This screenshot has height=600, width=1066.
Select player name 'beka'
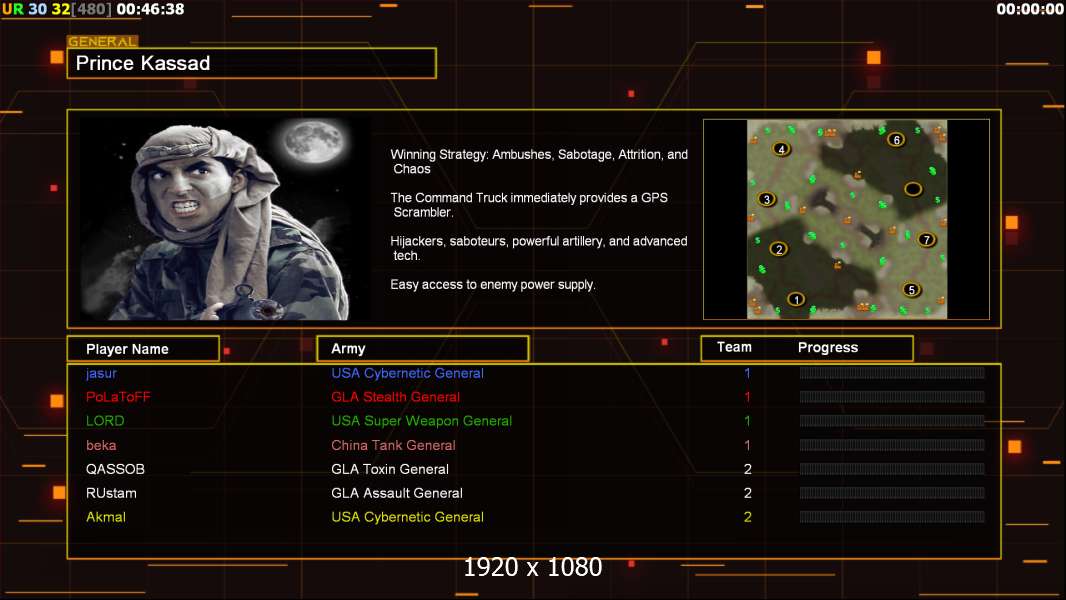click(x=101, y=445)
